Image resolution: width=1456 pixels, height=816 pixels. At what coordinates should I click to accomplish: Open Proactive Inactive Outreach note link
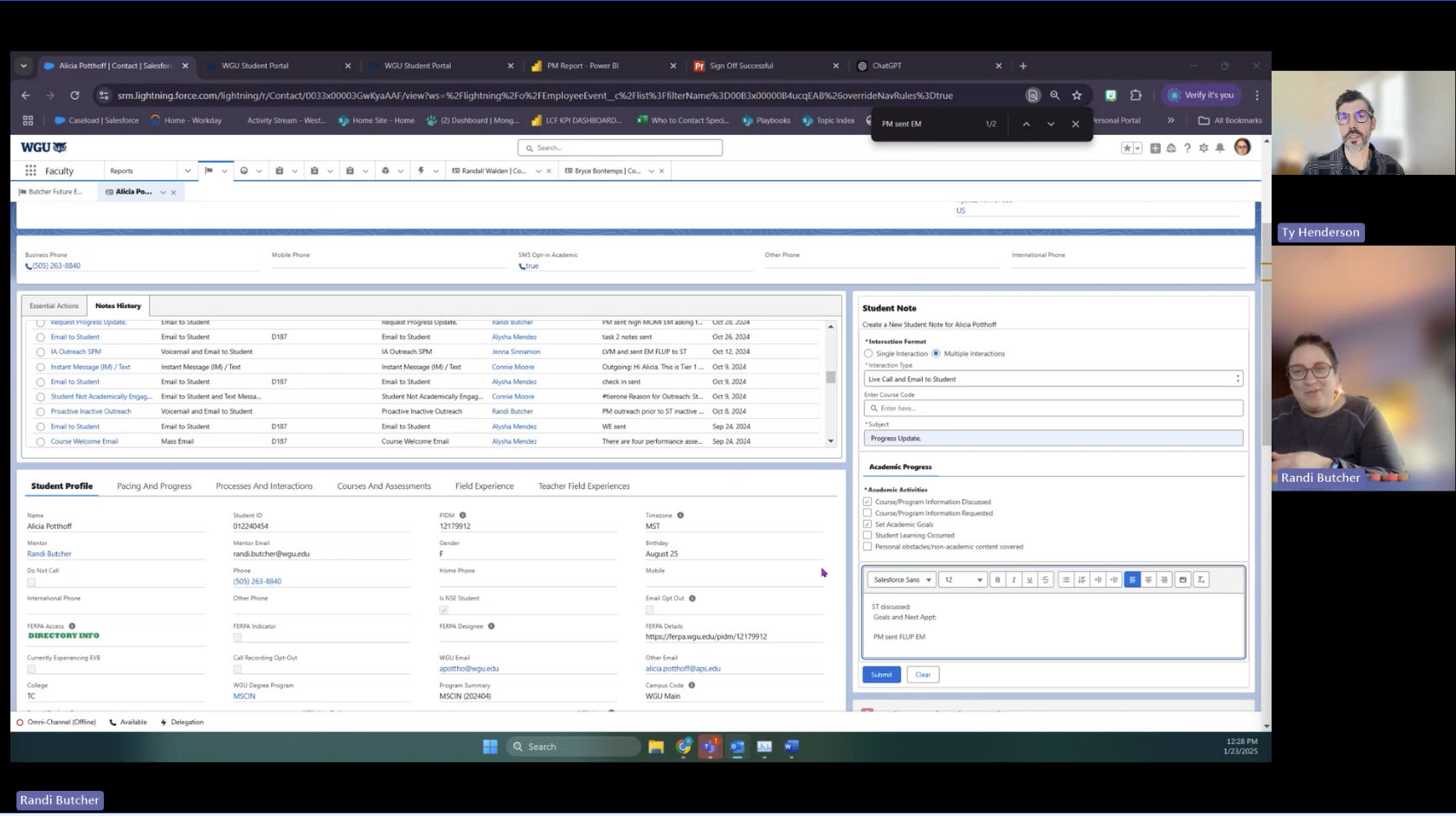[91, 412]
